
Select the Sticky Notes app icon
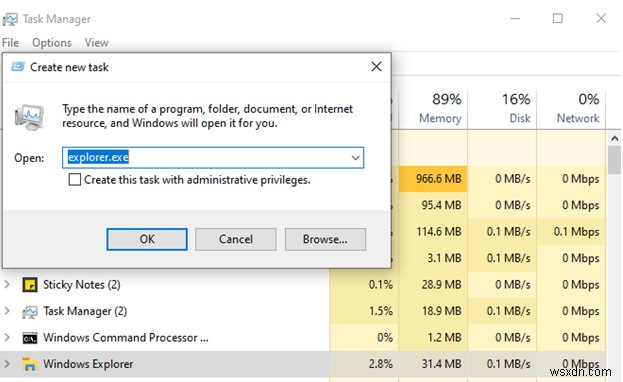coord(30,285)
